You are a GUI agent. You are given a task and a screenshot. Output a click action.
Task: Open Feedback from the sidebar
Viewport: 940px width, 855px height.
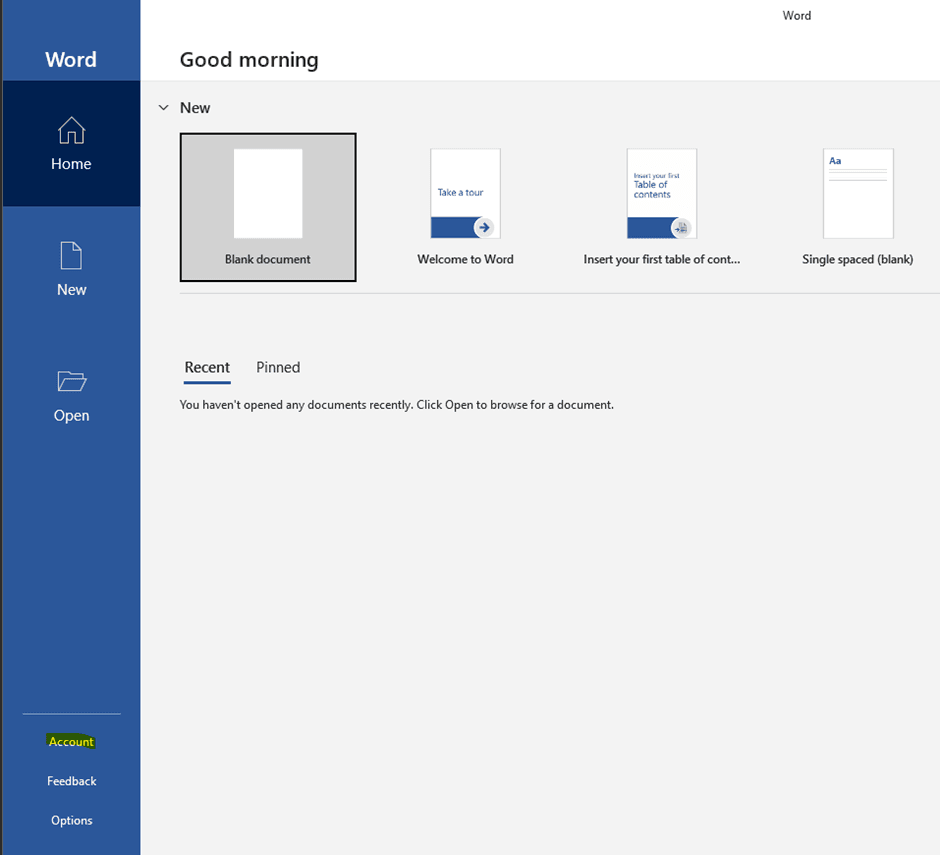point(71,781)
